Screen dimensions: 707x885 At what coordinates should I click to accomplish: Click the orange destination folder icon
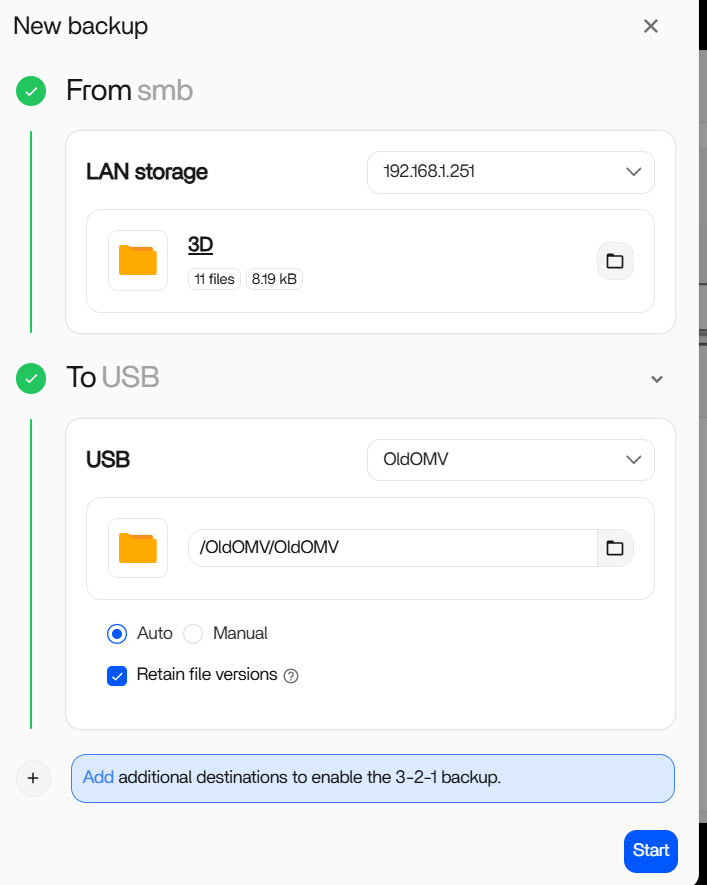point(138,548)
